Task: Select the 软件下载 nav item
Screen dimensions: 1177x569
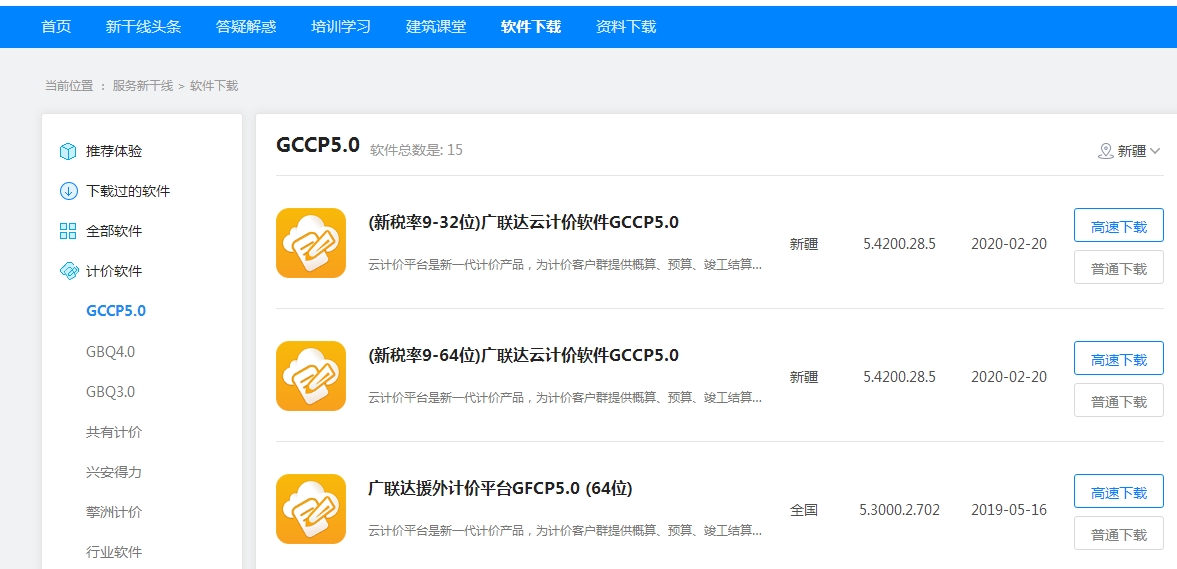Action: (x=531, y=26)
